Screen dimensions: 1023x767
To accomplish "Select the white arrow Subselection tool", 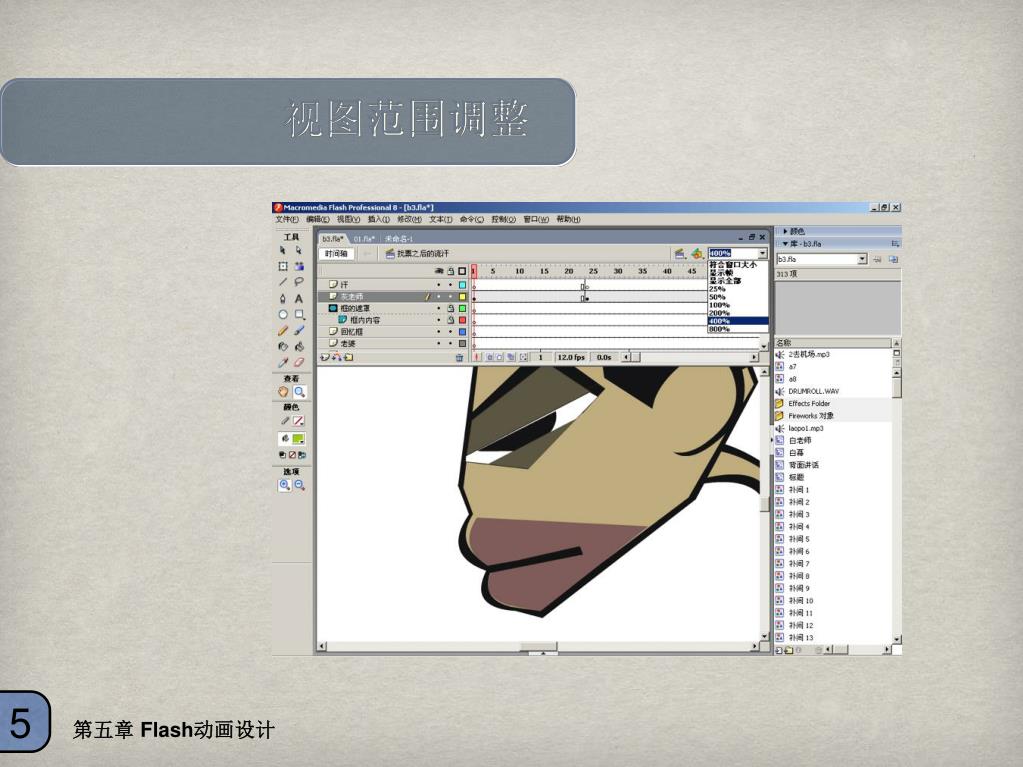I will 299,250.
